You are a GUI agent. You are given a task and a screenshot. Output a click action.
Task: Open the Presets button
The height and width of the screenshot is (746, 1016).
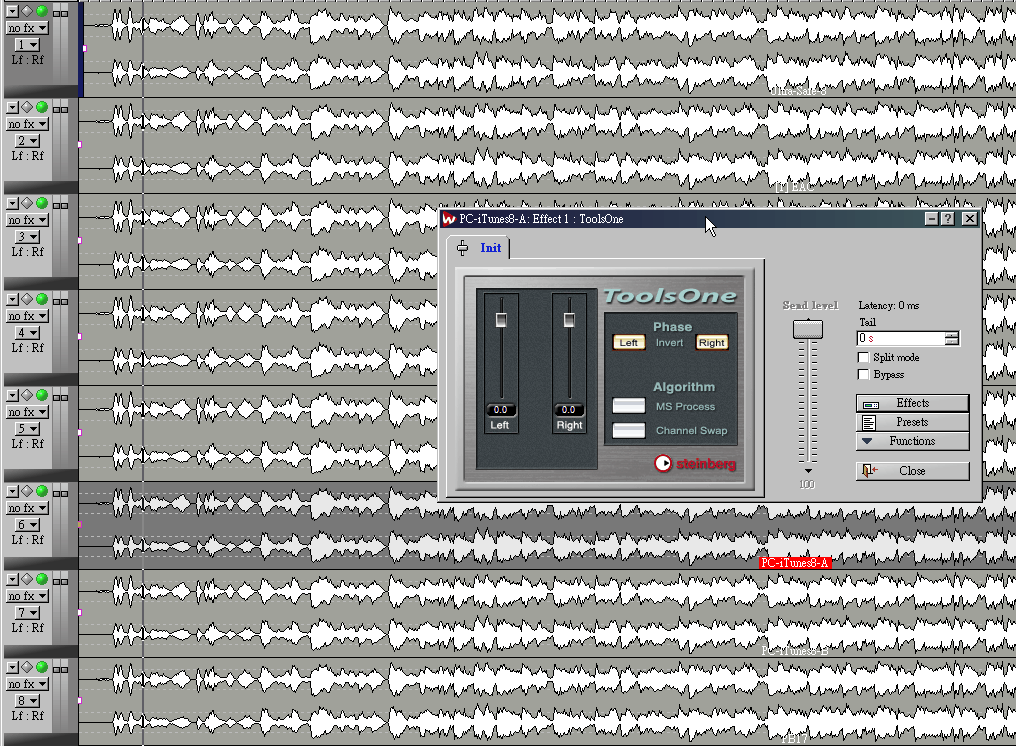coord(912,422)
